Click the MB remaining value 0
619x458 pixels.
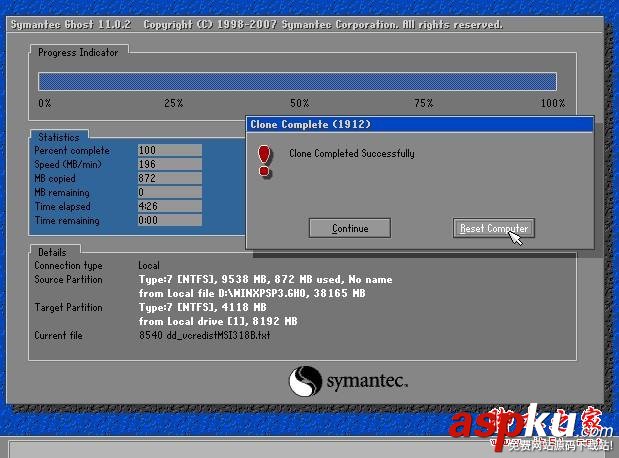170,192
